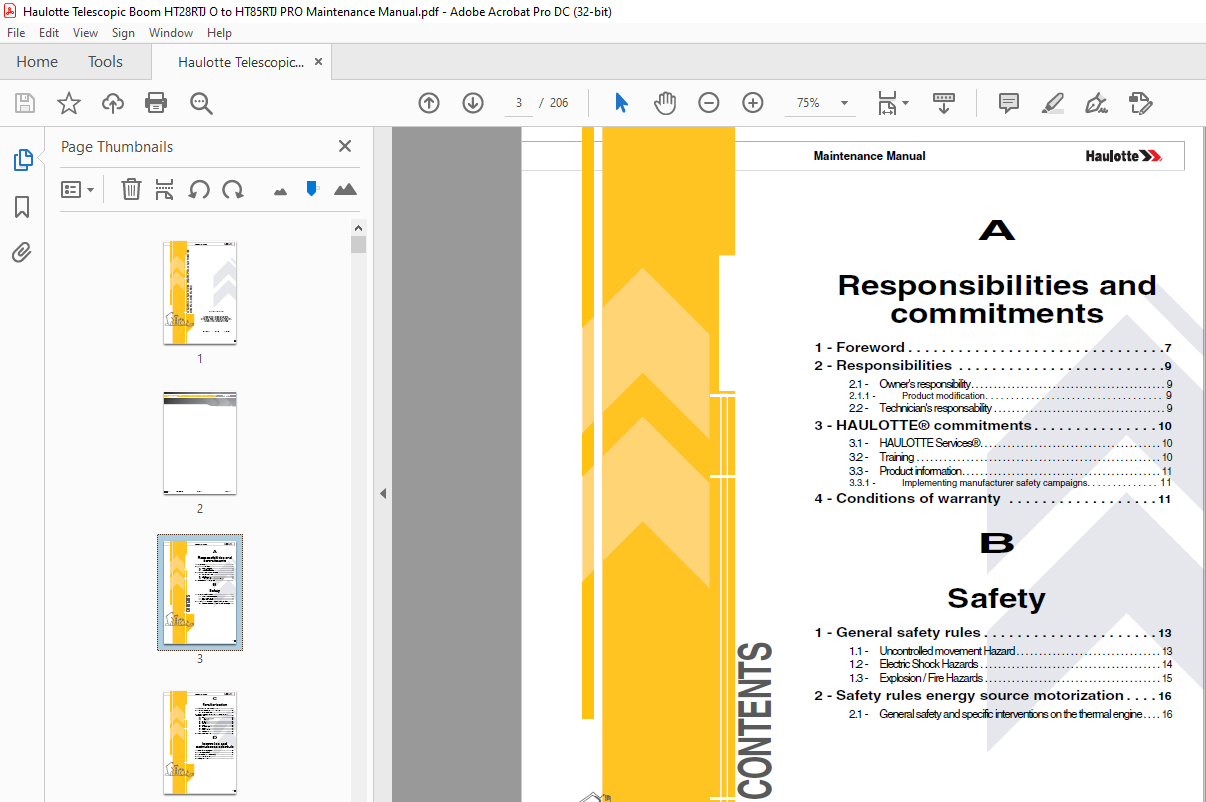Open the fit page options icon
Screen dimensions: 1206x802
point(886,103)
